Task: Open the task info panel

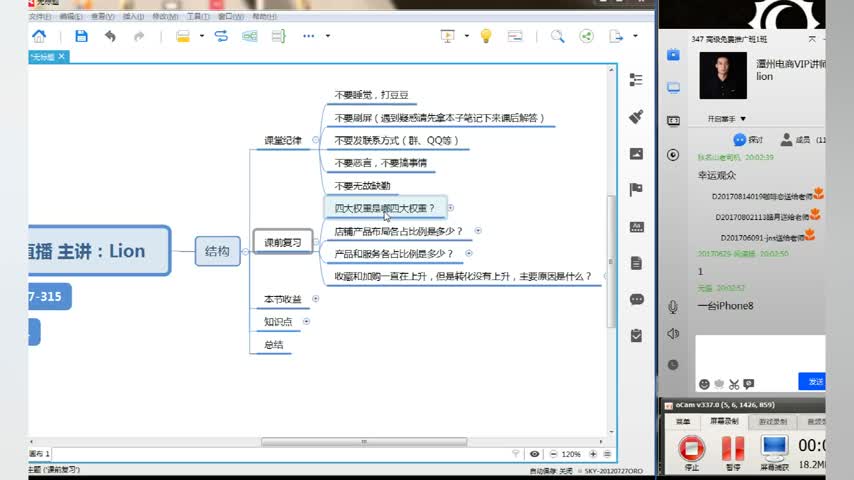Action: point(636,335)
